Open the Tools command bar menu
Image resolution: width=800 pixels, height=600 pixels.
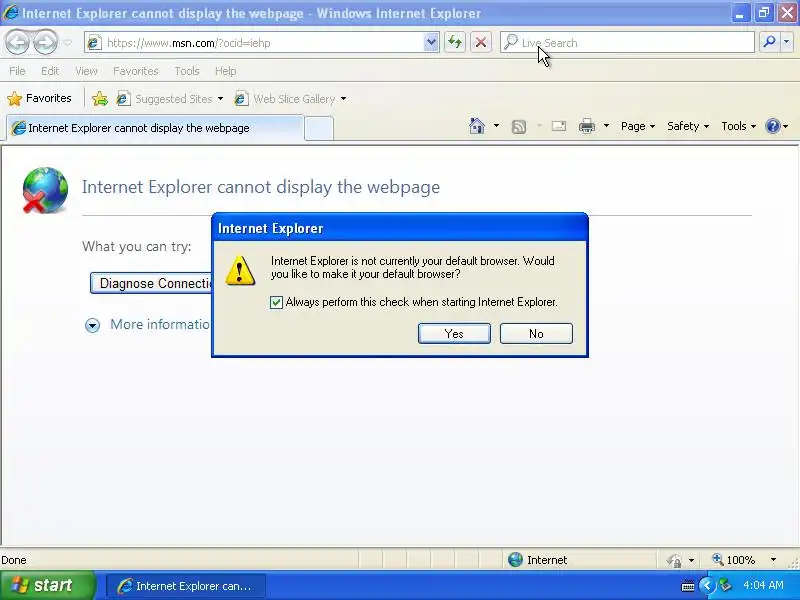pos(738,126)
